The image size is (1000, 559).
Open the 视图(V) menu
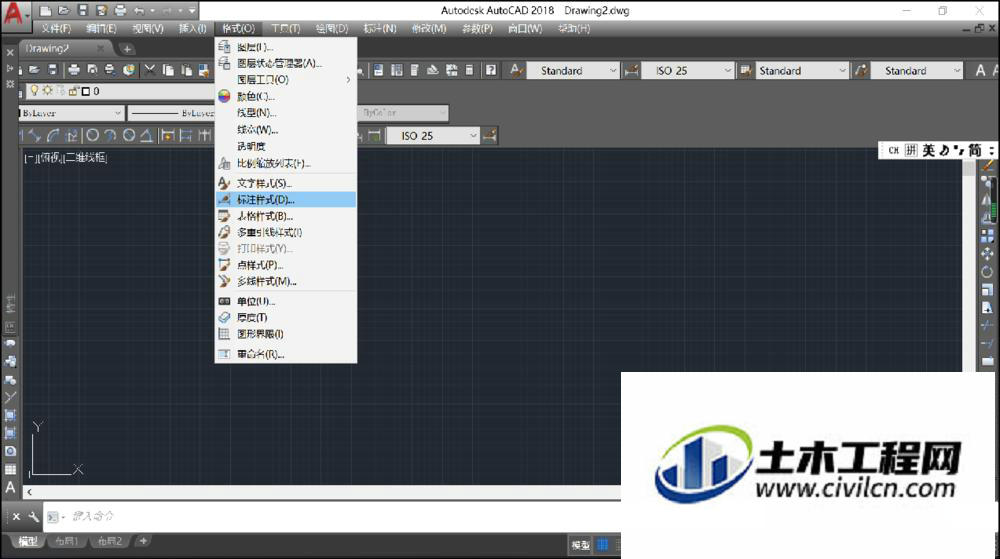point(147,29)
